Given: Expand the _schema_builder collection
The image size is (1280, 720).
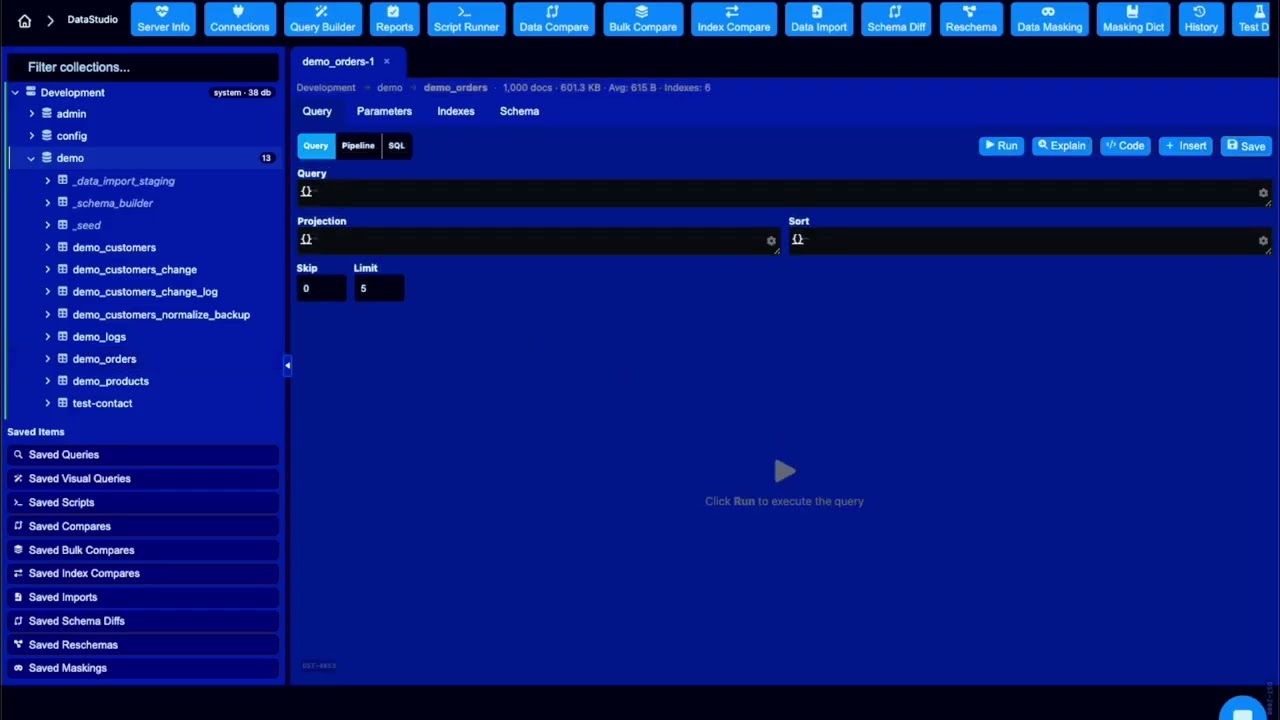Looking at the screenshot, I should 47,203.
